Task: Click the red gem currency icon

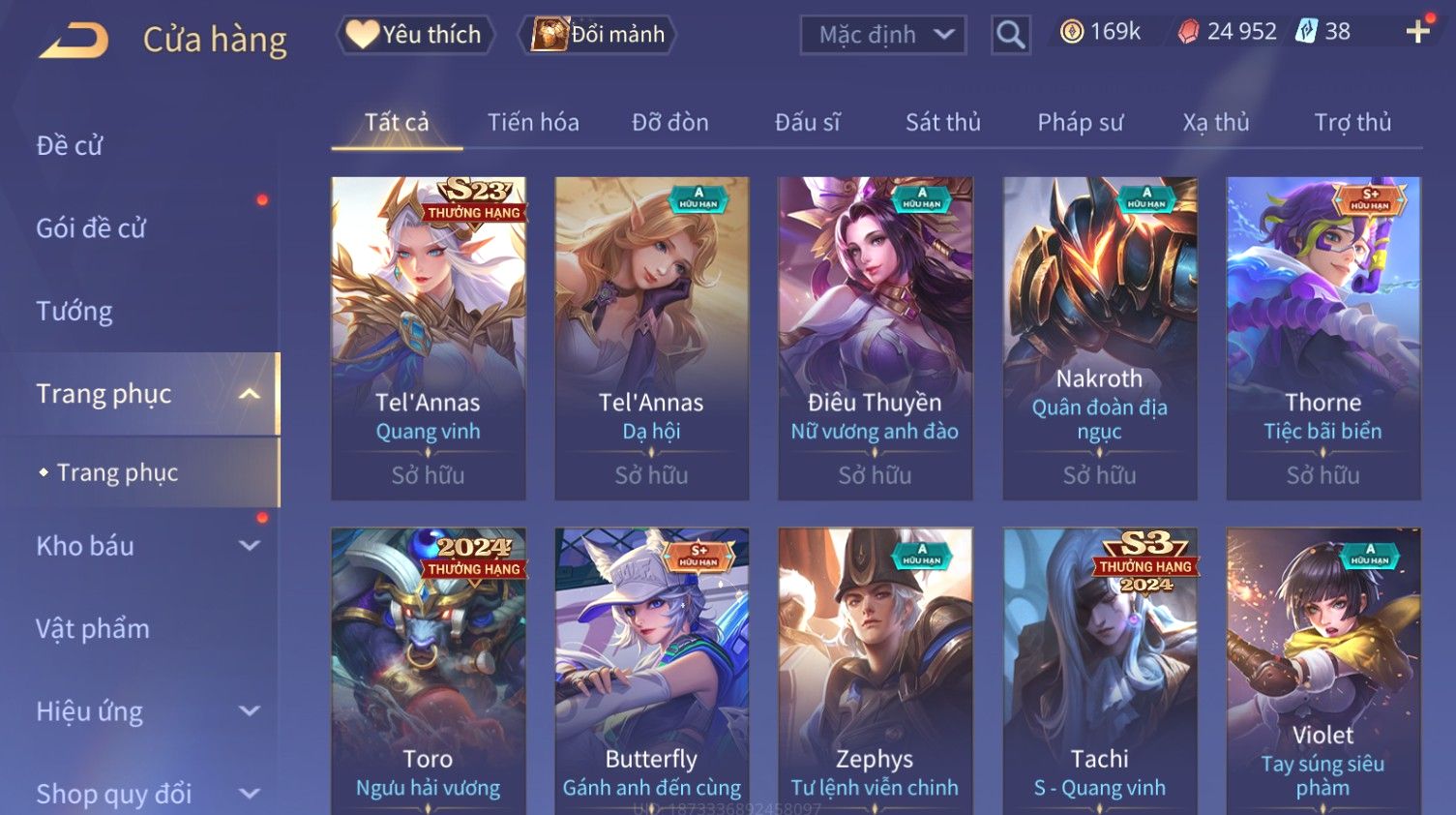Action: click(1188, 32)
